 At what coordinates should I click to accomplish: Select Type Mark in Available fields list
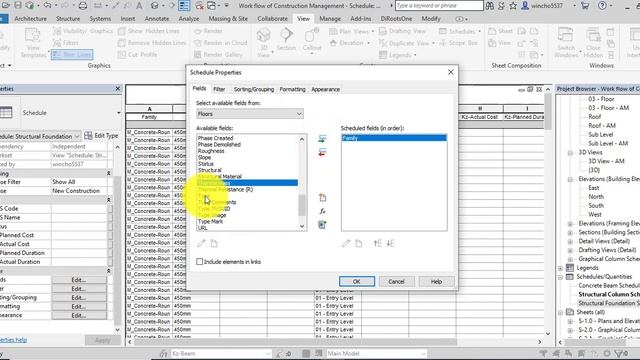211,222
